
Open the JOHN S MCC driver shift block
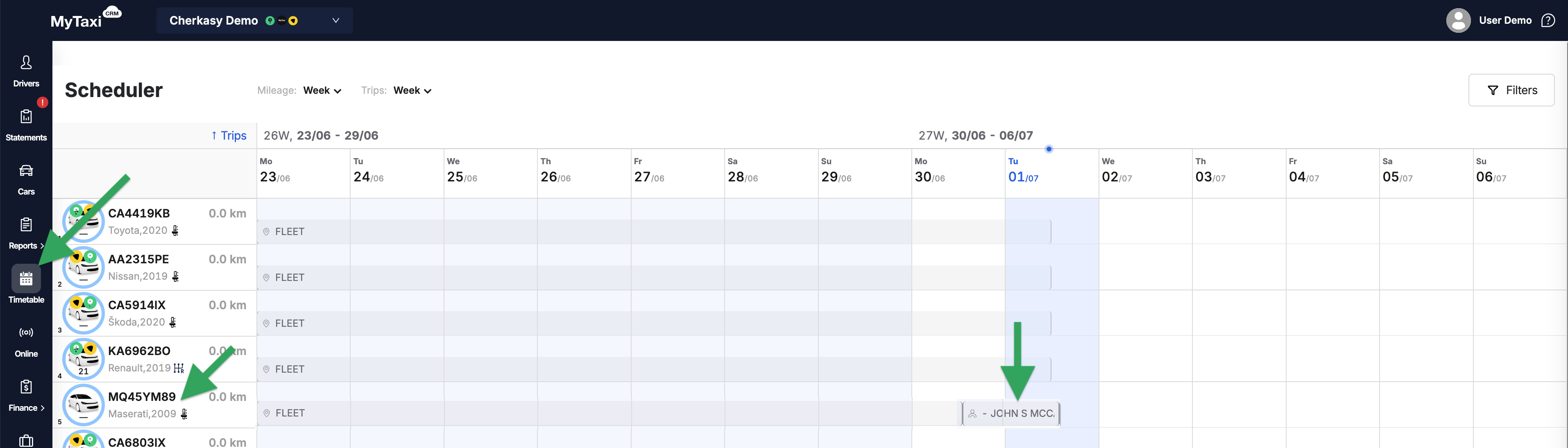(x=1011, y=413)
